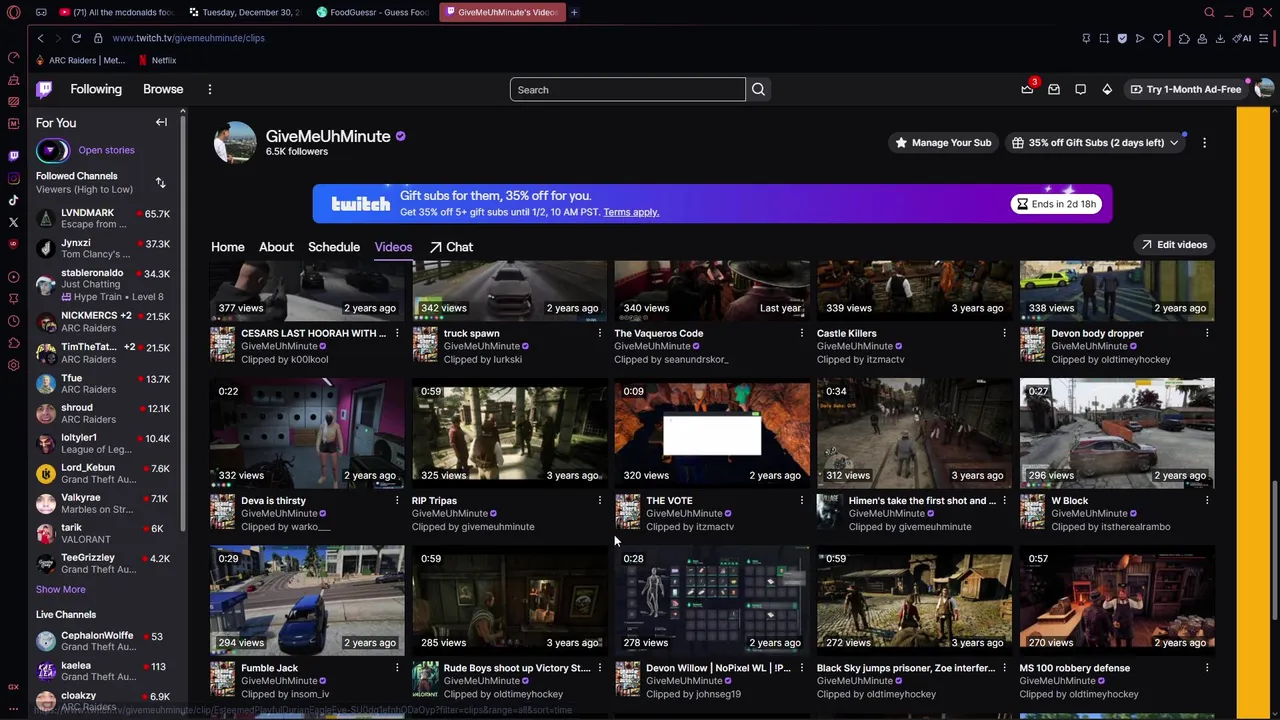Open Valkyrae channel in sidebar
The image size is (1280, 720).
[104, 503]
